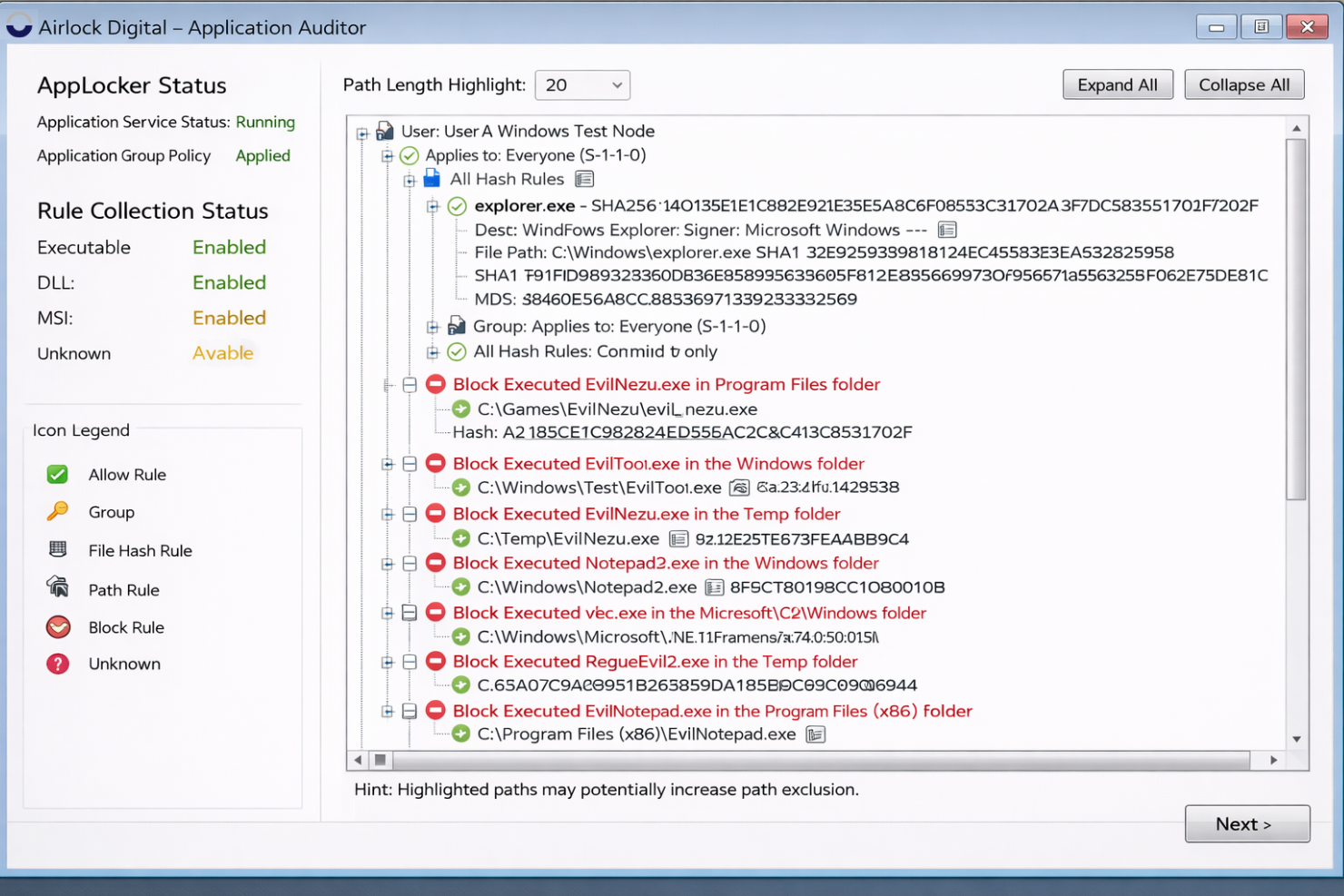This screenshot has width=1344, height=896.
Task: Toggle checkbox for Block Executed vec.exe rule
Action: (x=410, y=613)
